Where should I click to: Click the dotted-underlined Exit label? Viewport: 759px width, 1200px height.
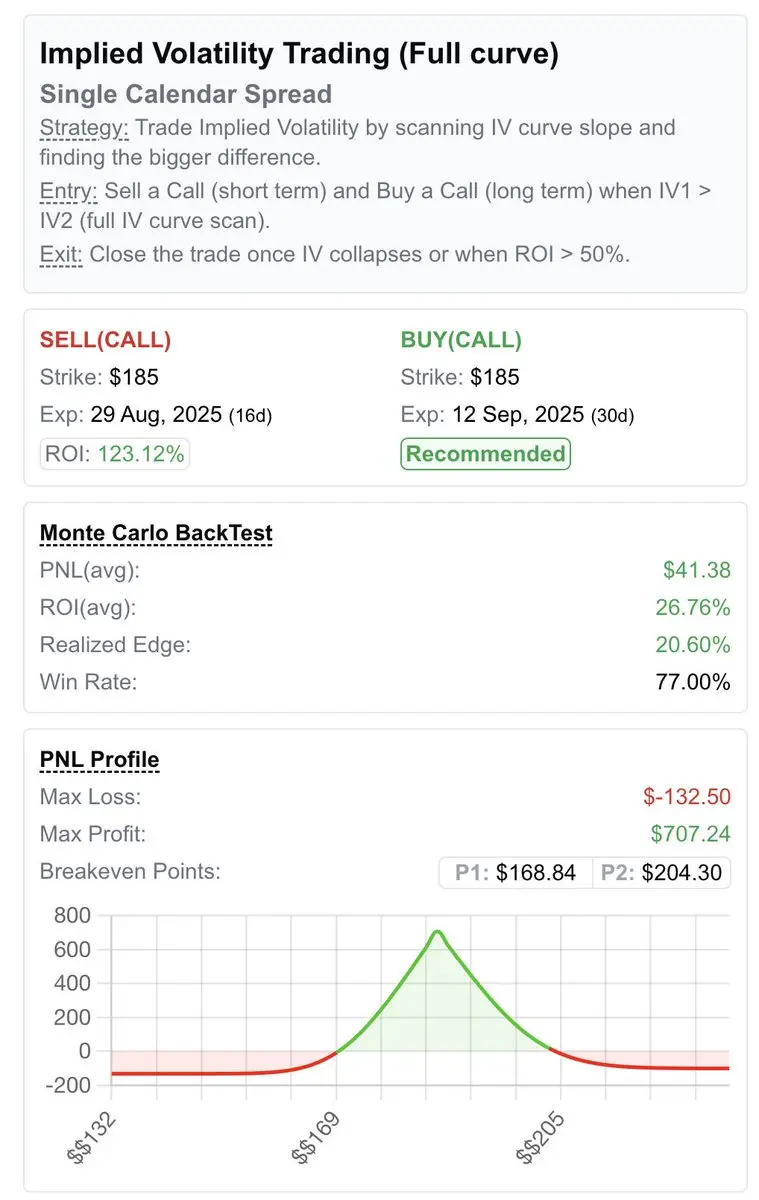(x=62, y=254)
